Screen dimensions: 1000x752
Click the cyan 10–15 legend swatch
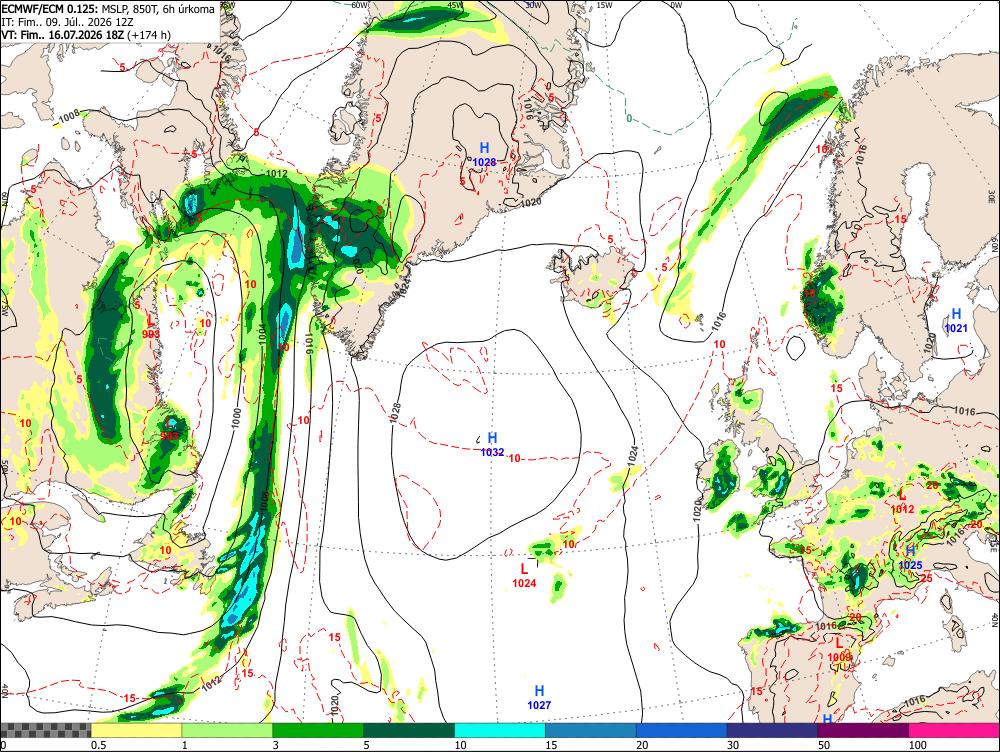pos(499,730)
